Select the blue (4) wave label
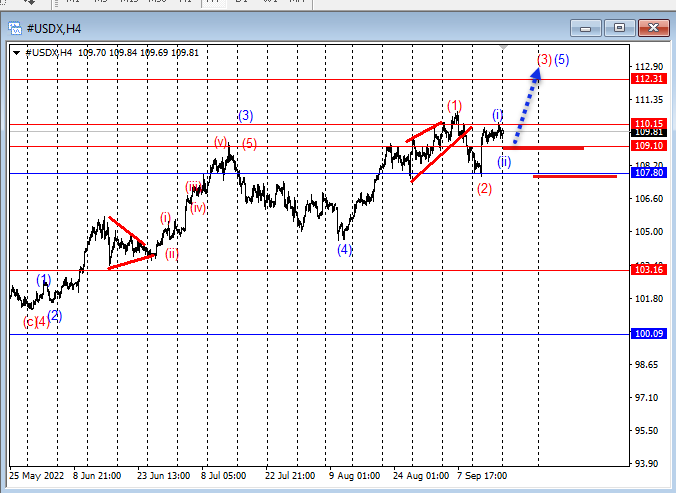The image size is (676, 493). [344, 250]
